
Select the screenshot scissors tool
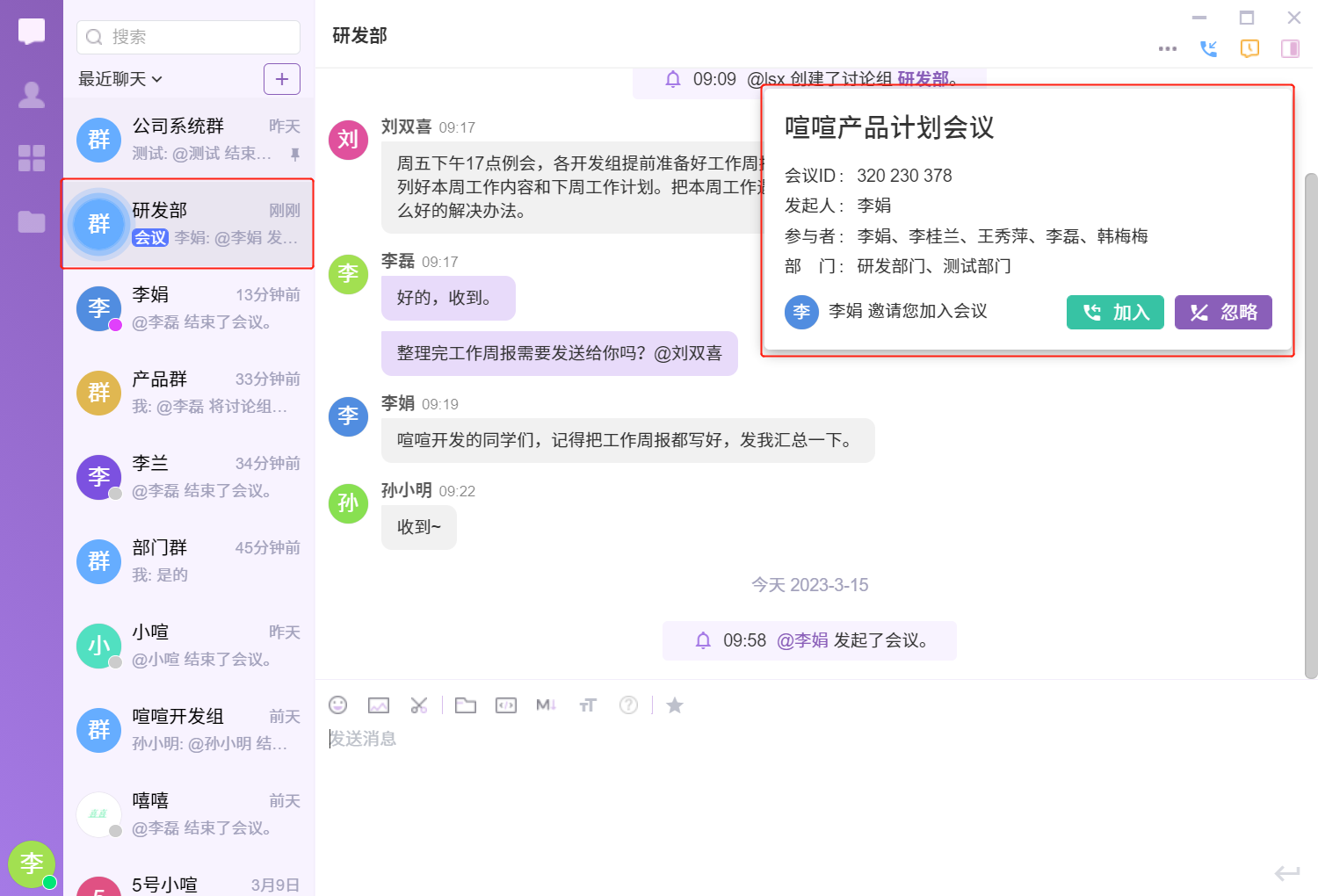(419, 705)
